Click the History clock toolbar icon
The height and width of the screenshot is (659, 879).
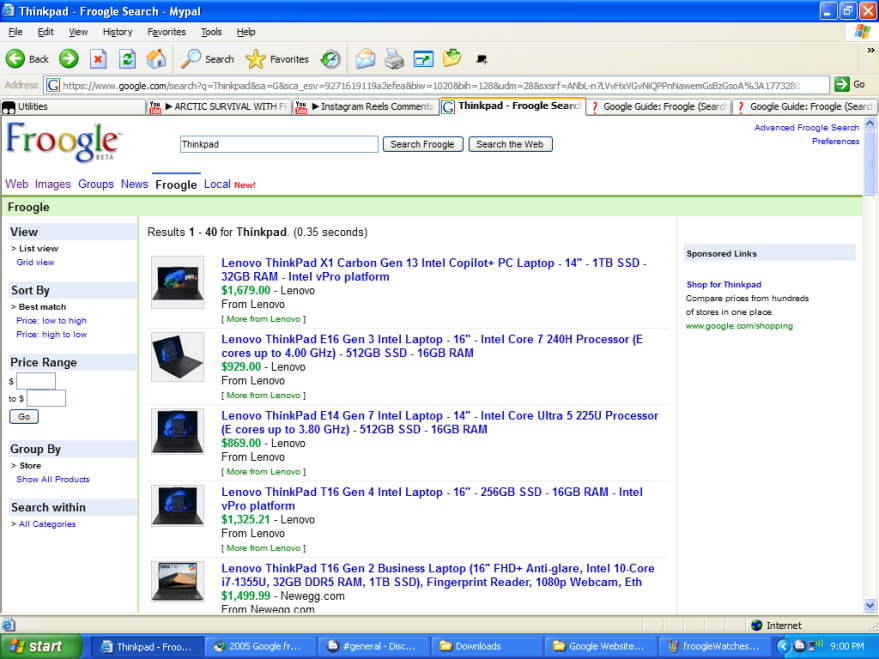click(331, 59)
